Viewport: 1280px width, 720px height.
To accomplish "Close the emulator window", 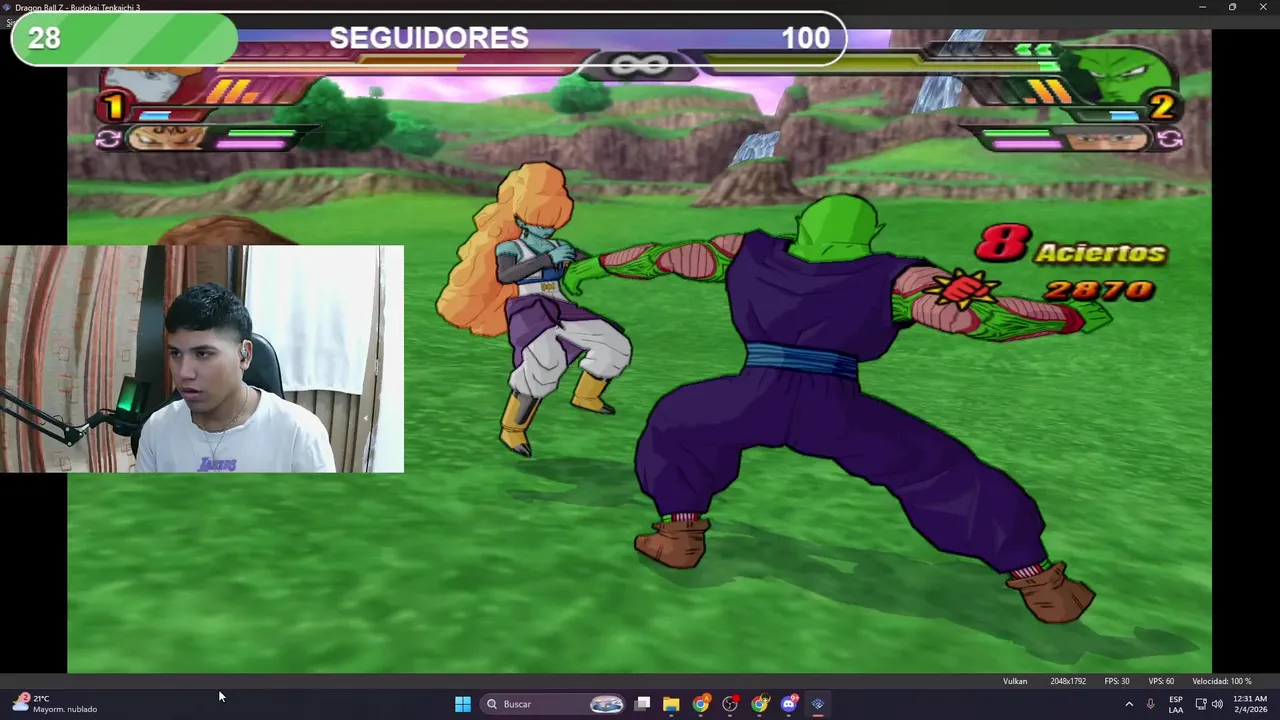I will pos(1263,7).
